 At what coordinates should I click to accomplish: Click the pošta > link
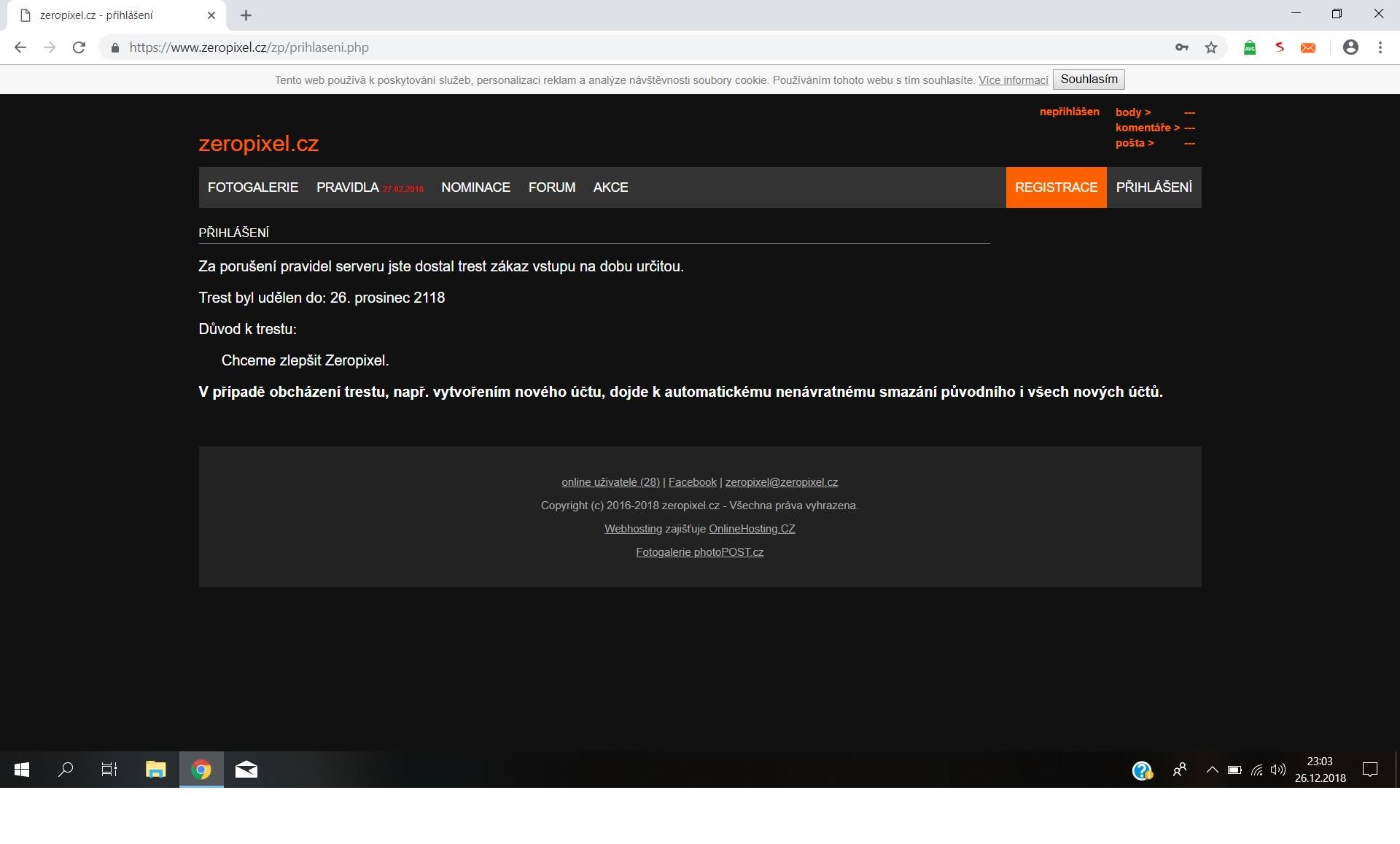pyautogui.click(x=1135, y=143)
